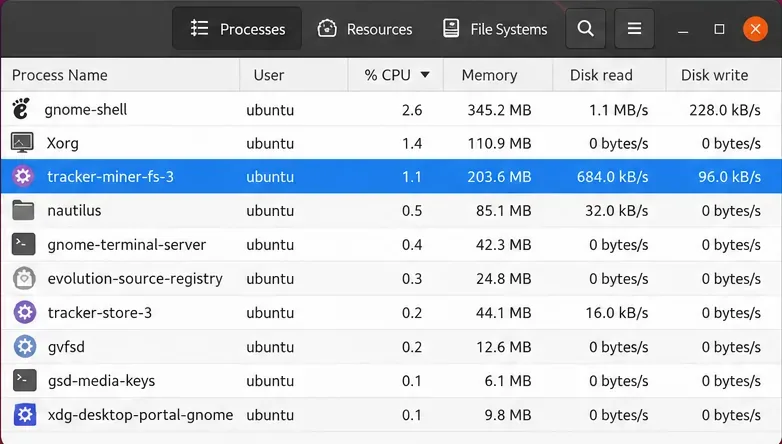Screen dimensions: 782x444
Task: Click the gvfsd gear icon
Action: click(x=24, y=346)
